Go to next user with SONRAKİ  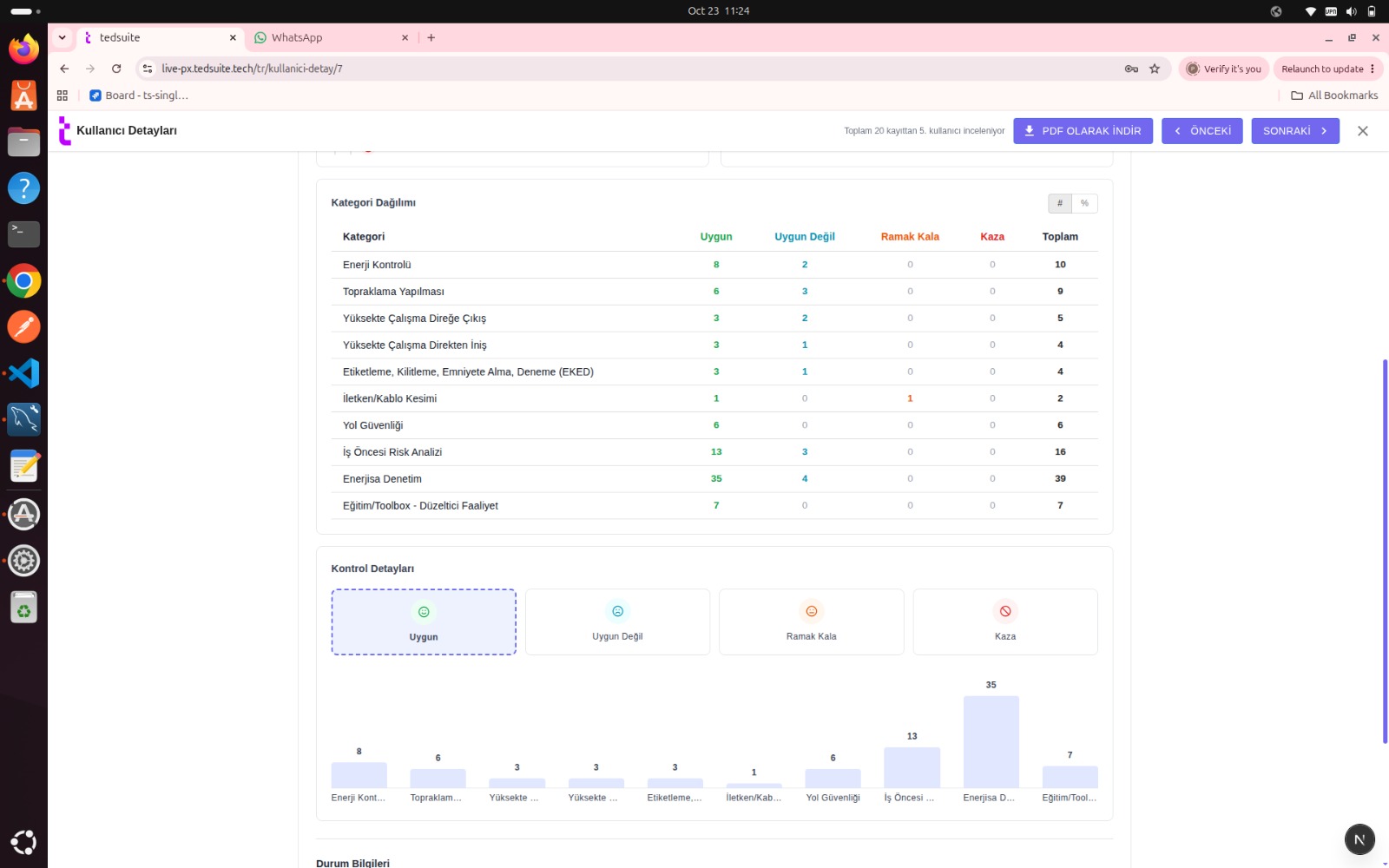click(x=1295, y=131)
